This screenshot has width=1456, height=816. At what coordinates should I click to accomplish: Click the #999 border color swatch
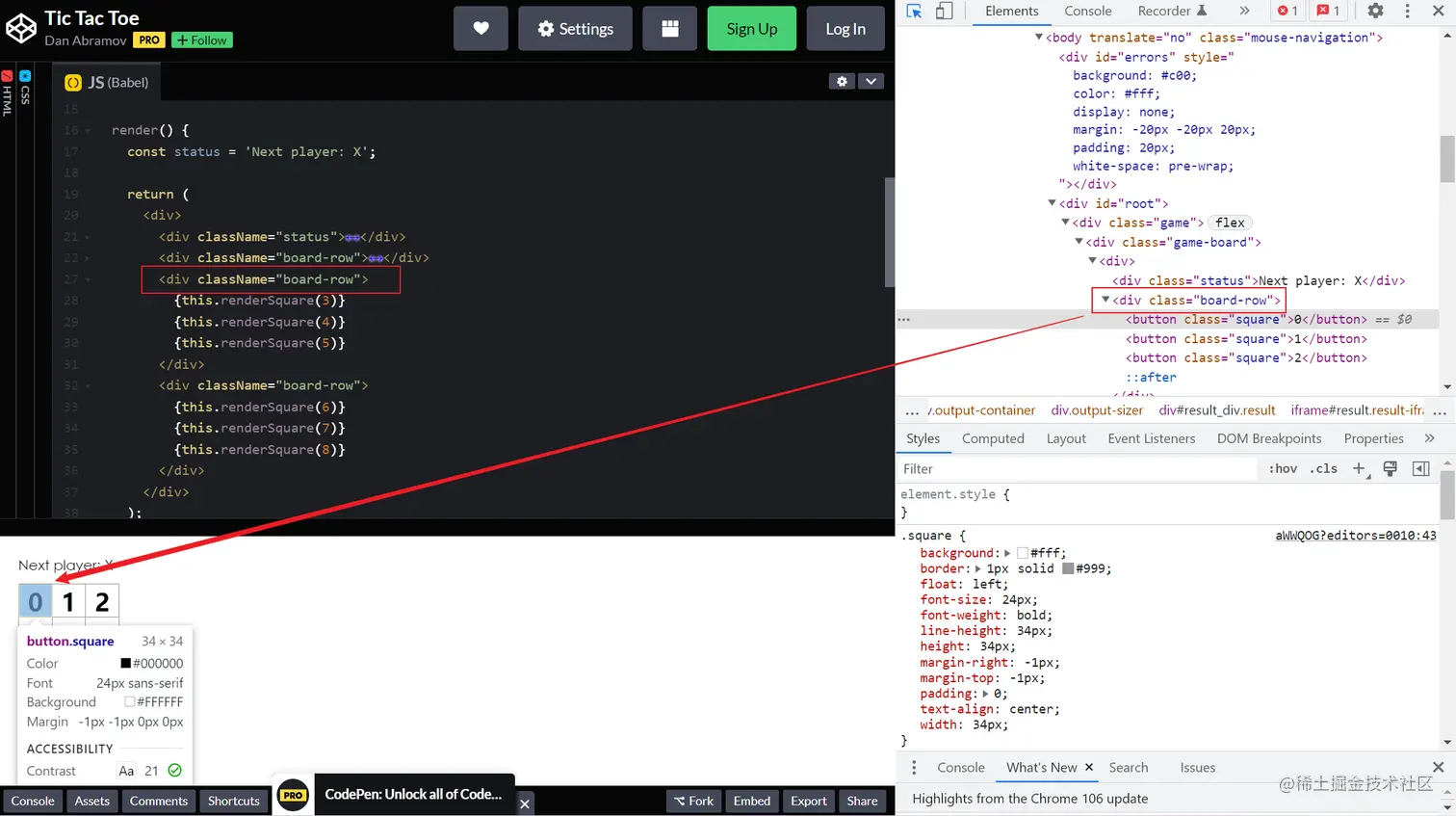(x=1068, y=568)
